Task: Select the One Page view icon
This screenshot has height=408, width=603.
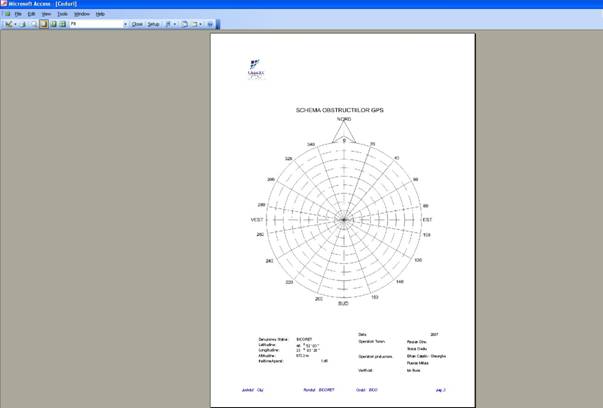Action: coord(43,23)
